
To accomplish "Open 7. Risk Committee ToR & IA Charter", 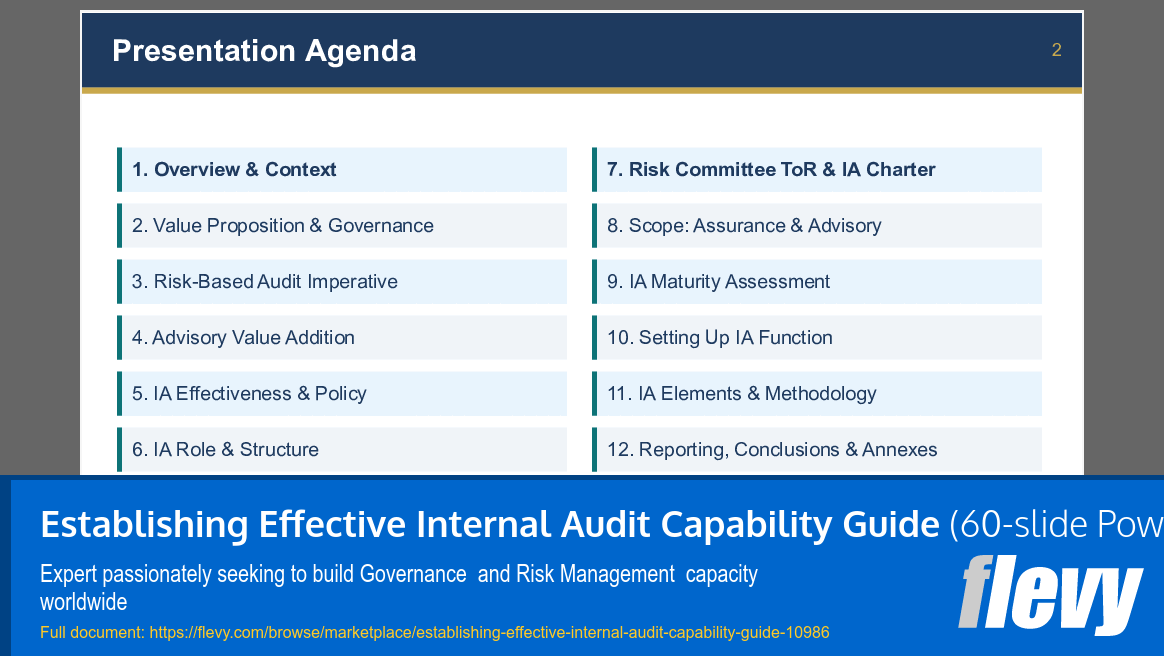I will coord(817,169).
